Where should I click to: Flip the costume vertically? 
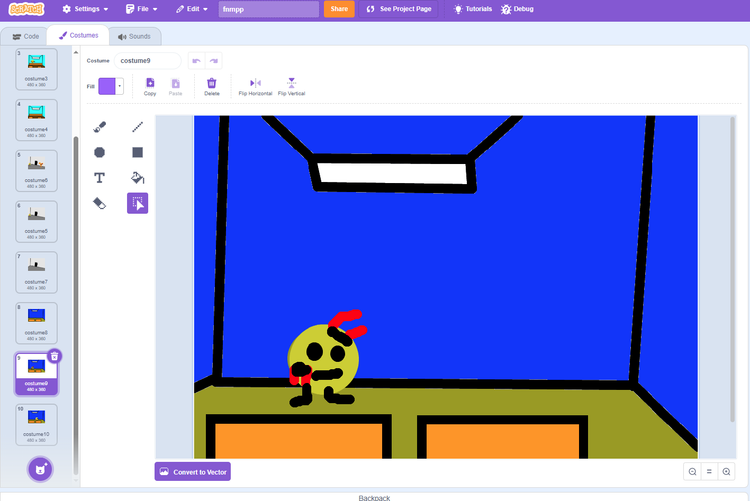click(291, 87)
